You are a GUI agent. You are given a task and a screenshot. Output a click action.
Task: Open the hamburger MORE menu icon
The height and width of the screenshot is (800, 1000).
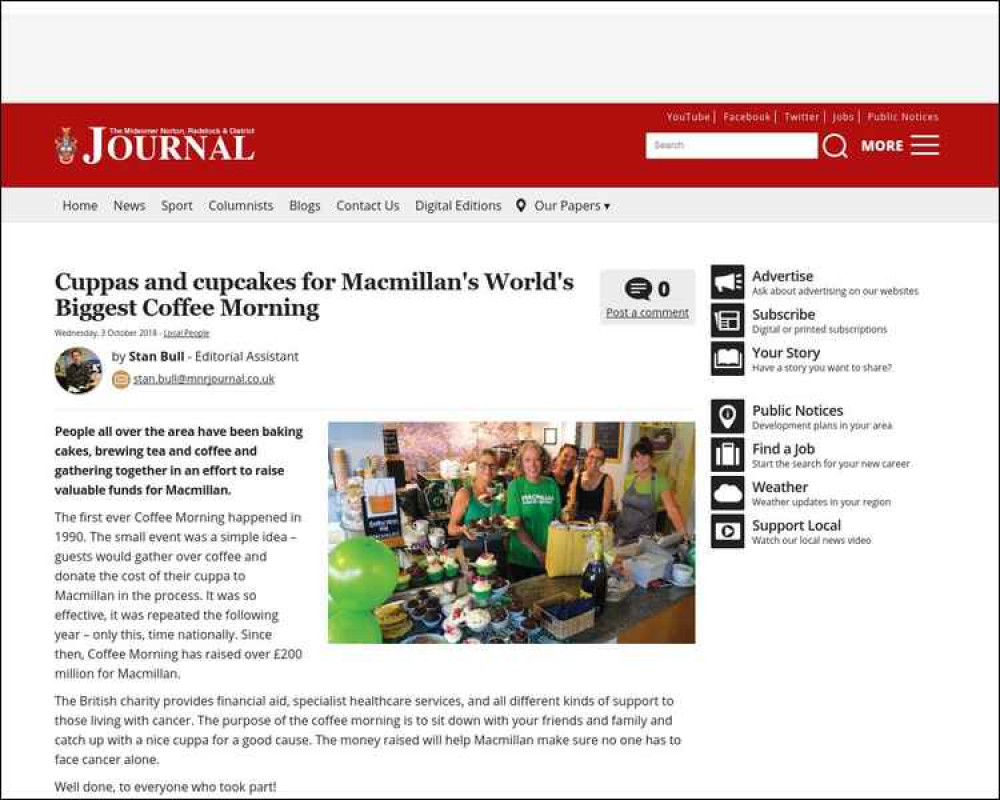(x=925, y=145)
